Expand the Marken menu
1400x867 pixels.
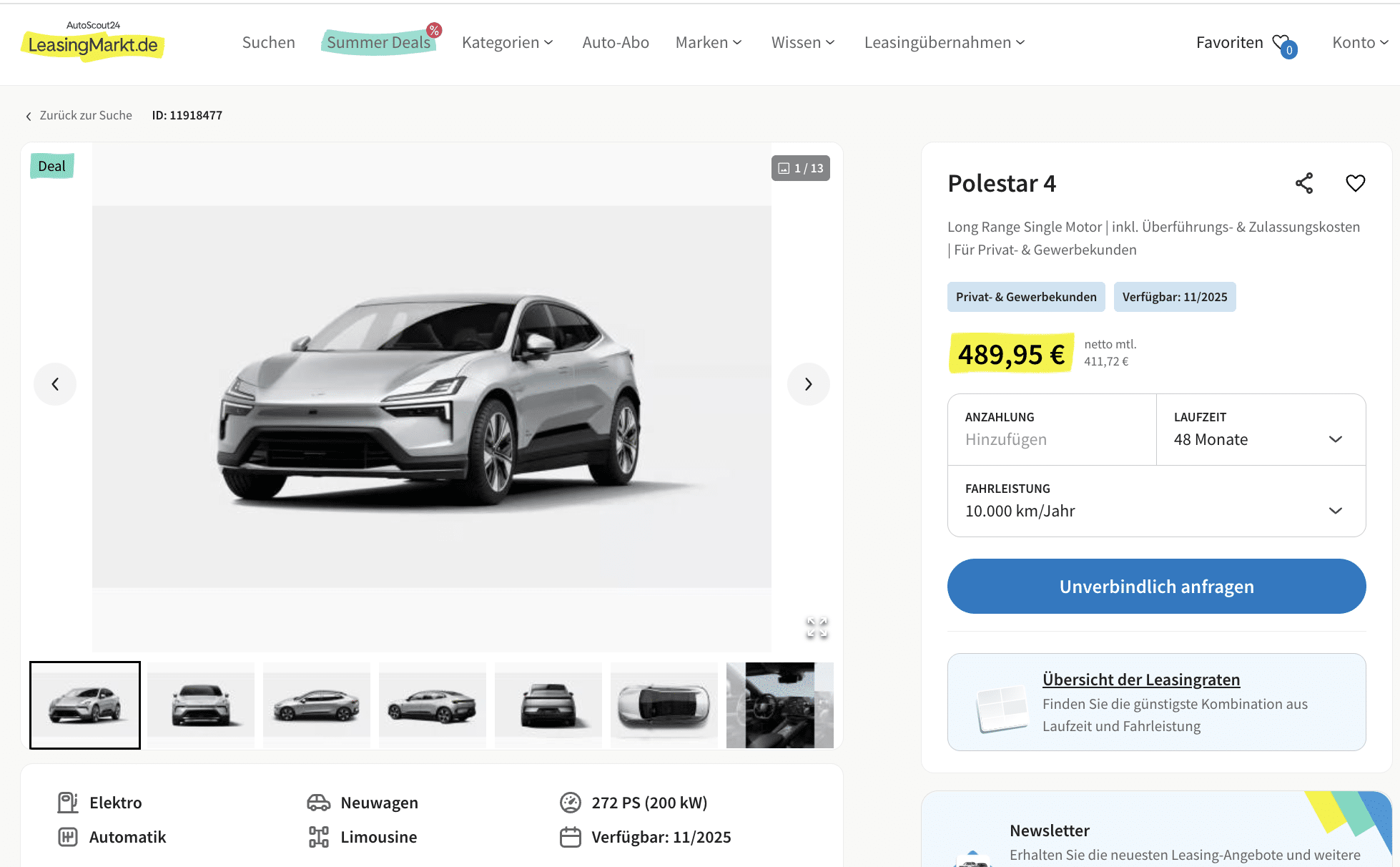click(x=709, y=42)
